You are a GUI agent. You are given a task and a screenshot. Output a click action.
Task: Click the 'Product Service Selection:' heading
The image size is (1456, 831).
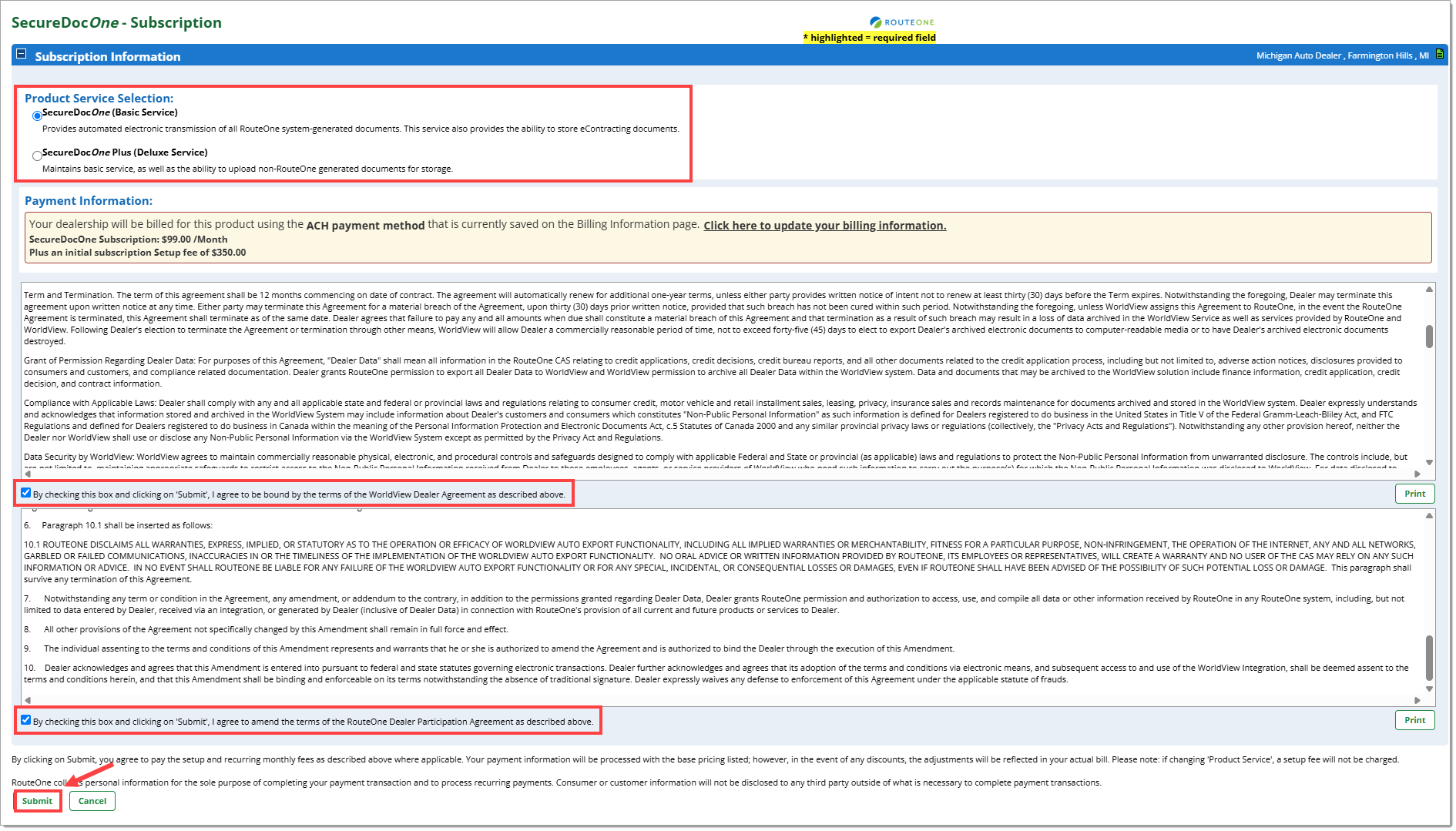[99, 99]
